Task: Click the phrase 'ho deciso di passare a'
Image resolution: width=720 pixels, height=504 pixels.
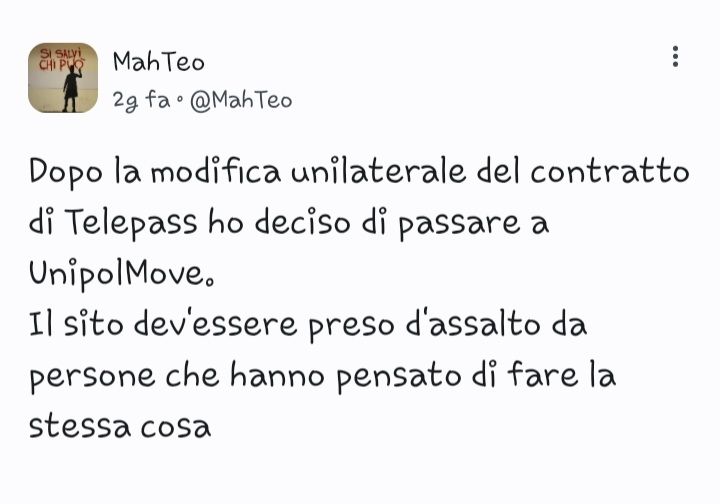Action: (x=378, y=224)
